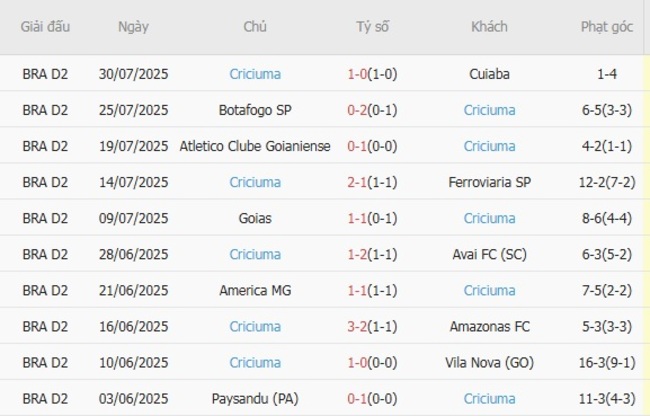Click the Giải đấu column header

point(45,27)
